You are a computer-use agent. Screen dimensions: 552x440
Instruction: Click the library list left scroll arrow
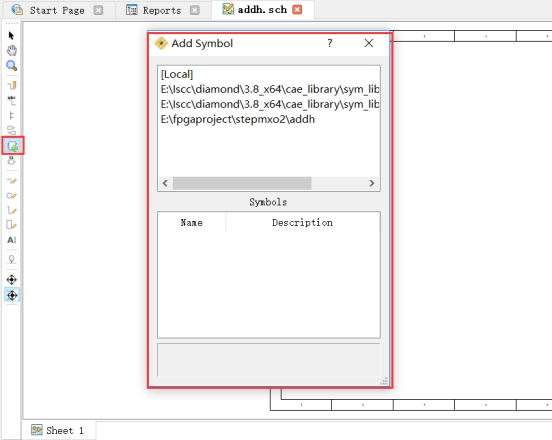click(165, 183)
